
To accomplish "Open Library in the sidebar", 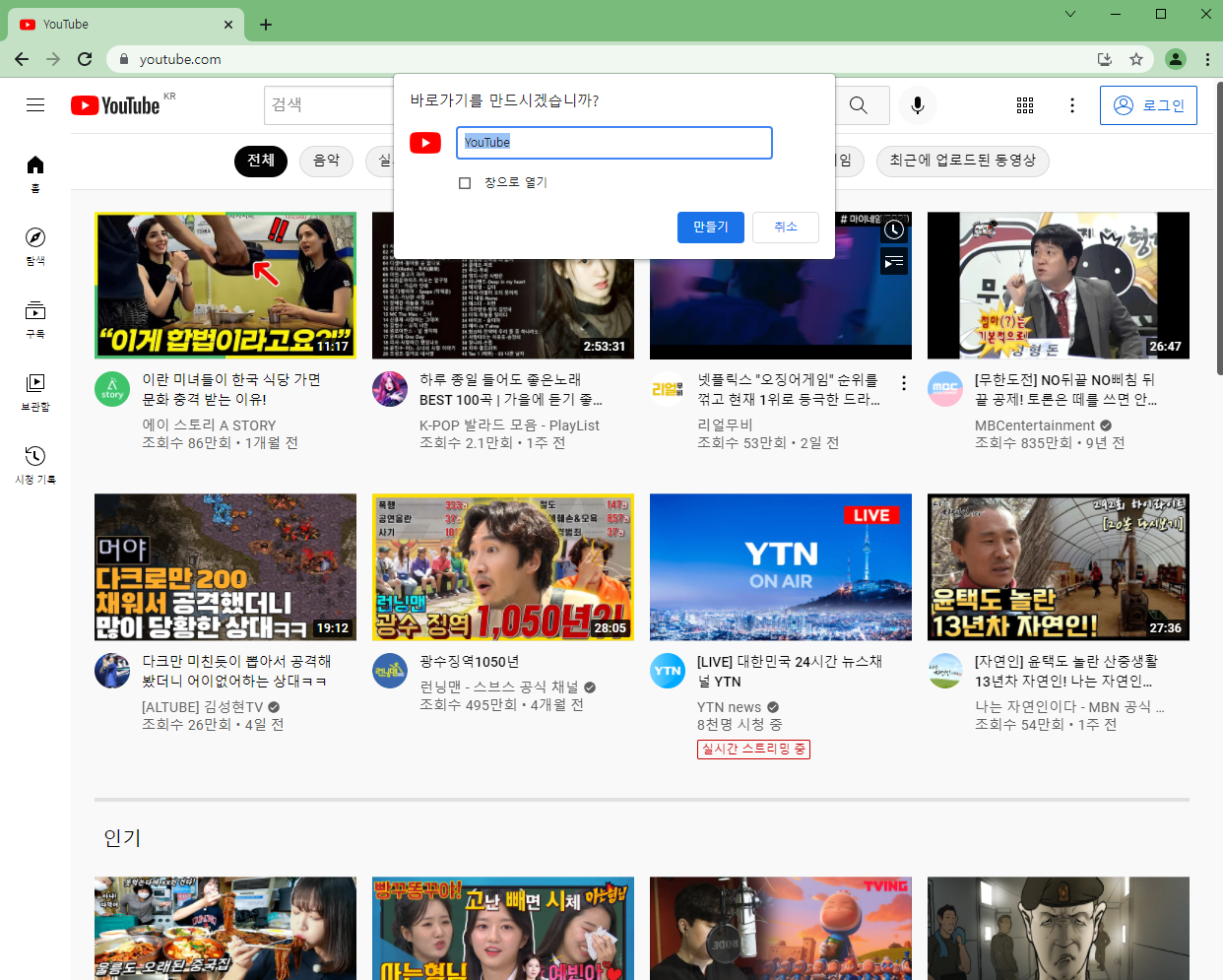I will 35,392.
